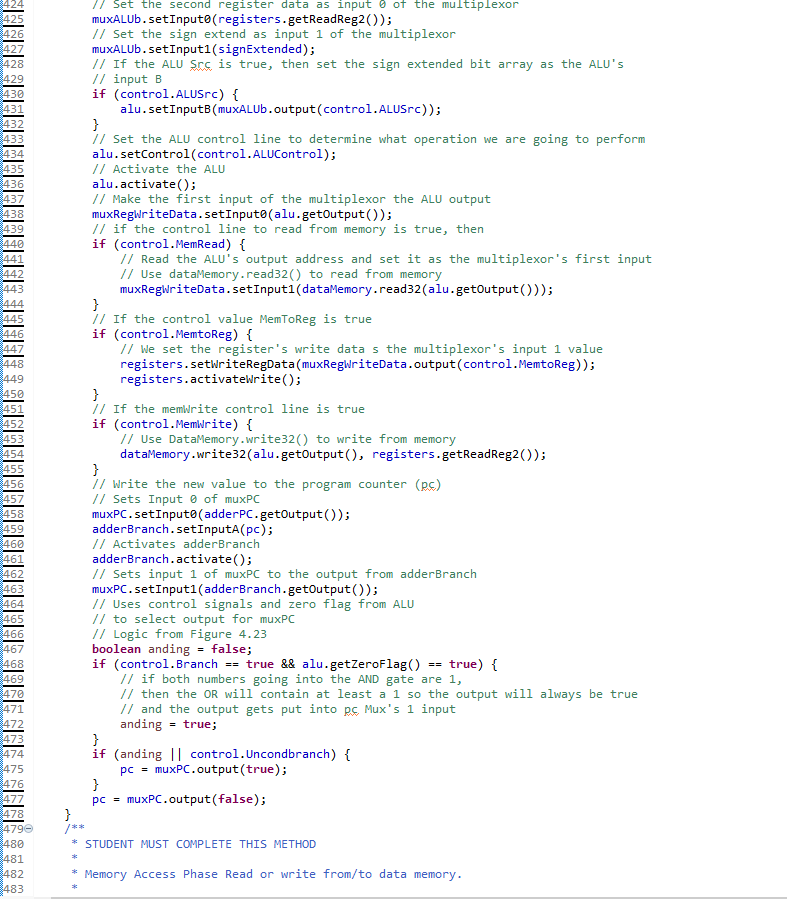Click the statement 'alu.activate();'

point(144,184)
